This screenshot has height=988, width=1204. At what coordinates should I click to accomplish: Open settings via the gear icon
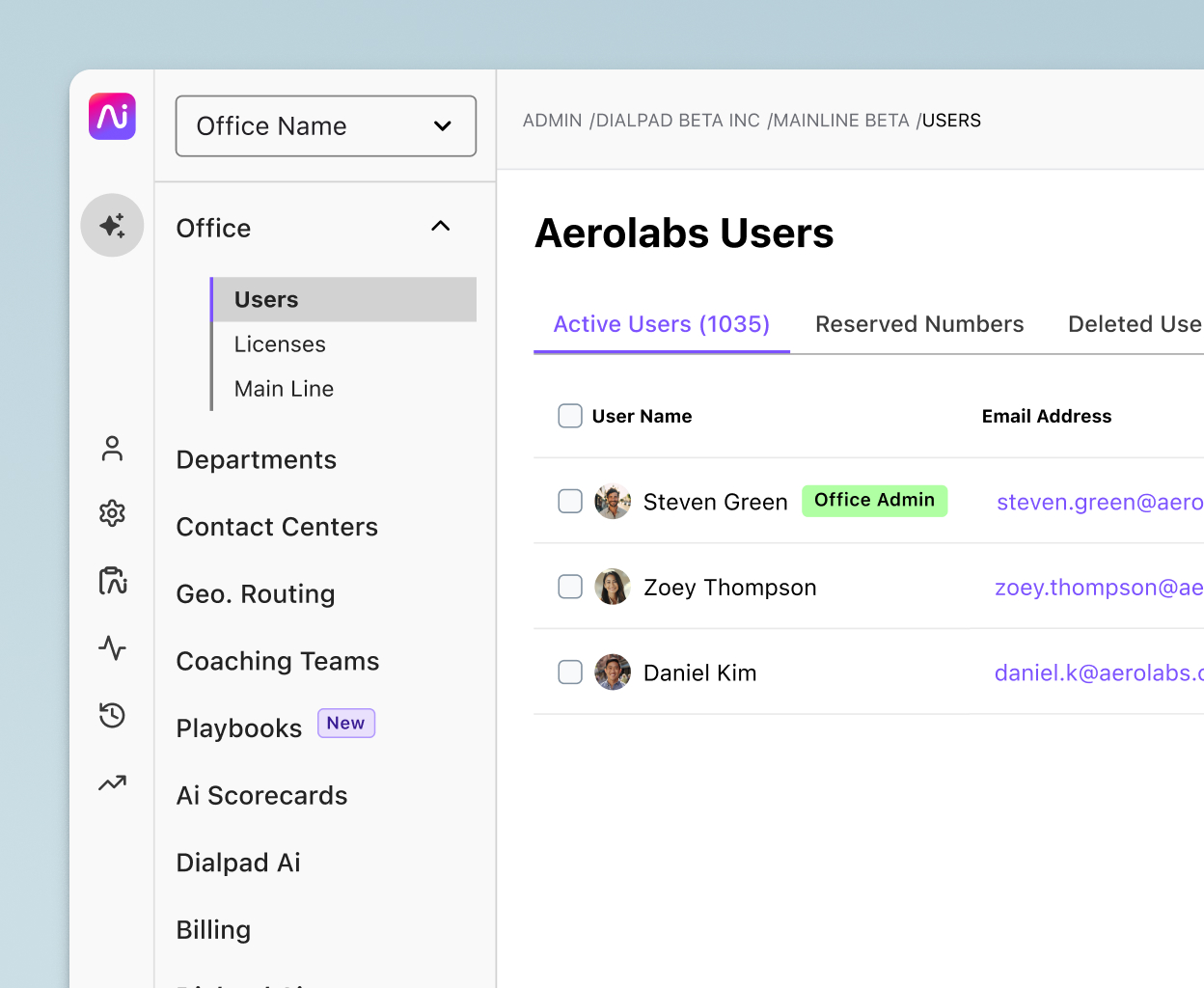click(112, 513)
